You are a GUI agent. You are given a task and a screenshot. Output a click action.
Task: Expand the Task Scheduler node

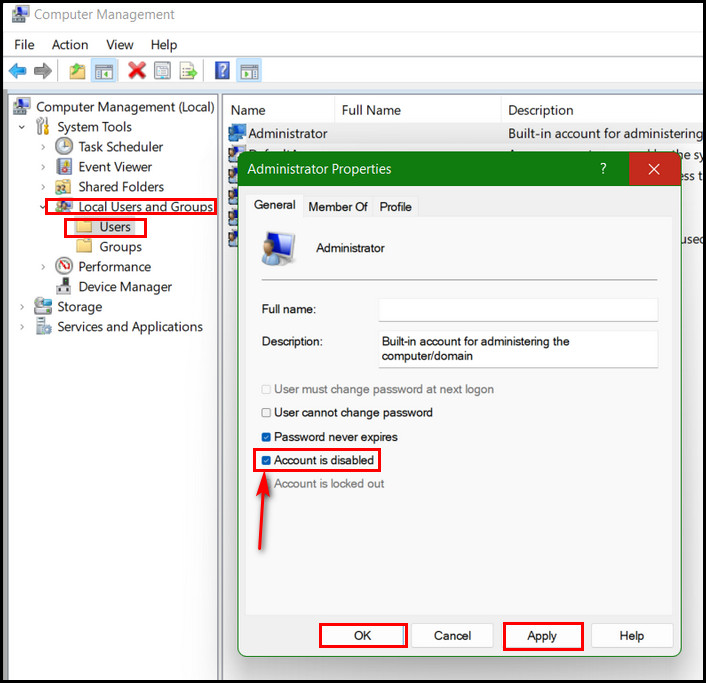pyautogui.click(x=43, y=147)
